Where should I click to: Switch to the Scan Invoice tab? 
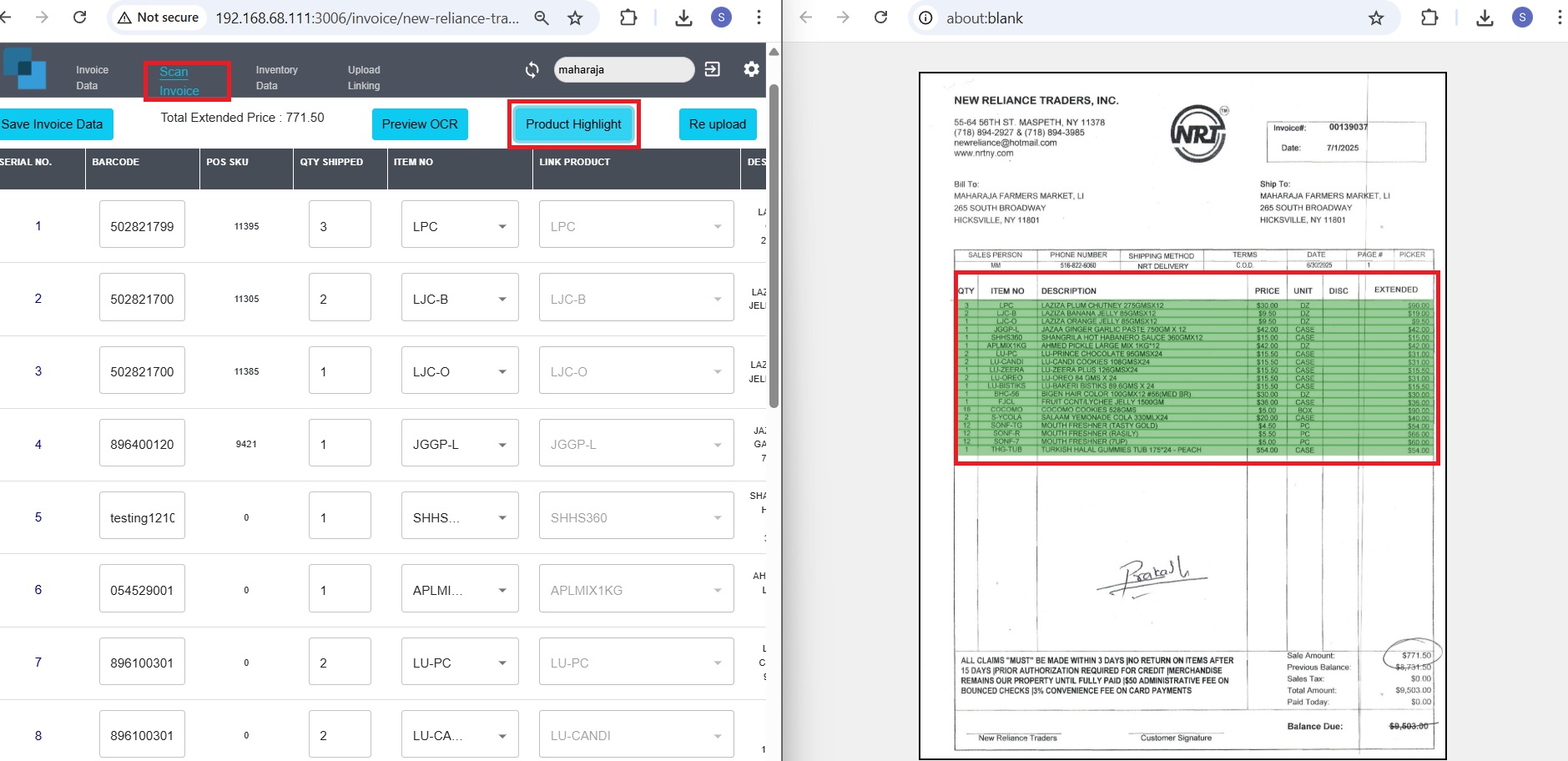point(179,81)
